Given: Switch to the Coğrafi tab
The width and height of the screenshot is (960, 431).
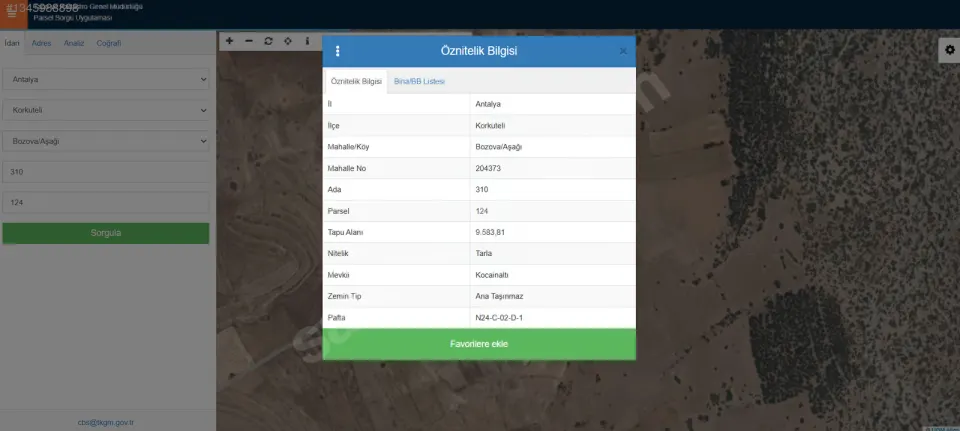Looking at the screenshot, I should 109,43.
